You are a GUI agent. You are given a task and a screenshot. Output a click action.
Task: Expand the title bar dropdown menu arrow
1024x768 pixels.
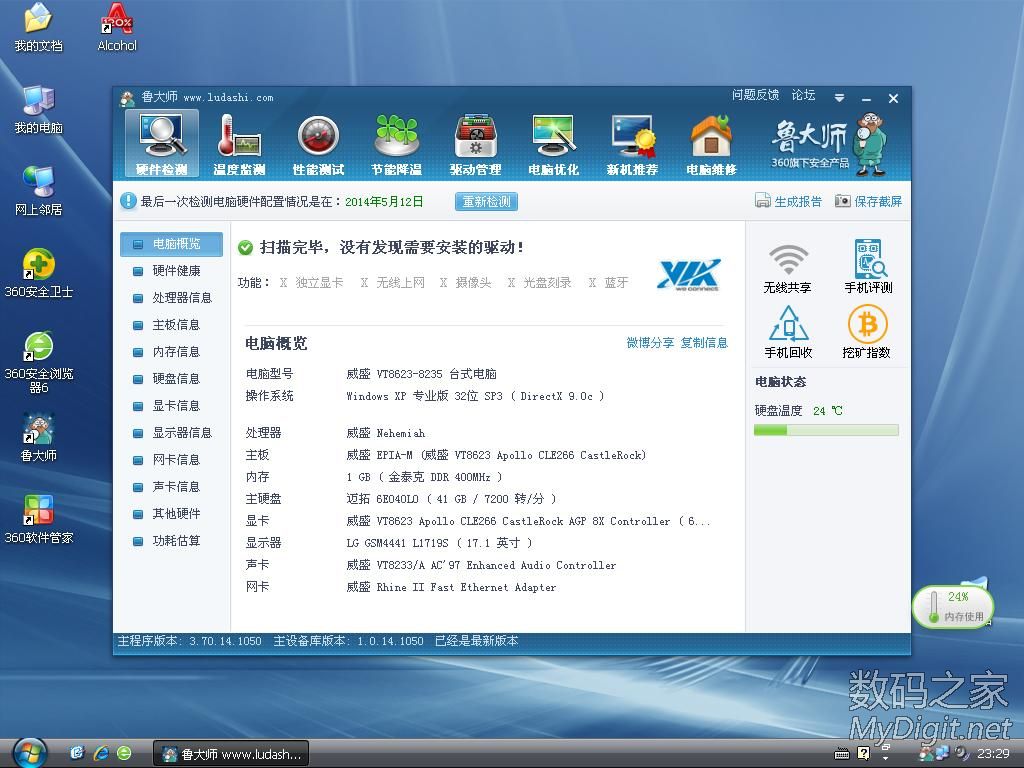839,98
